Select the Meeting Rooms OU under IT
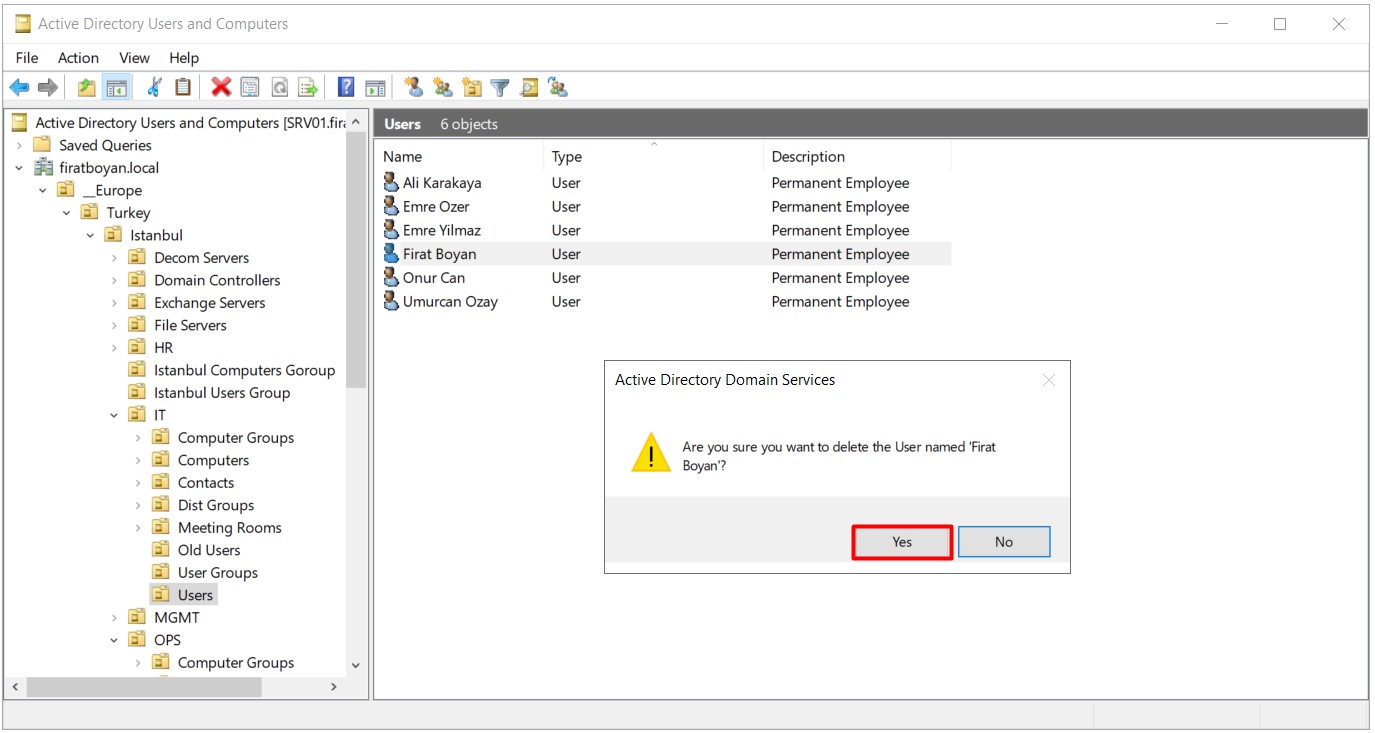The height and width of the screenshot is (733, 1375). (x=230, y=528)
